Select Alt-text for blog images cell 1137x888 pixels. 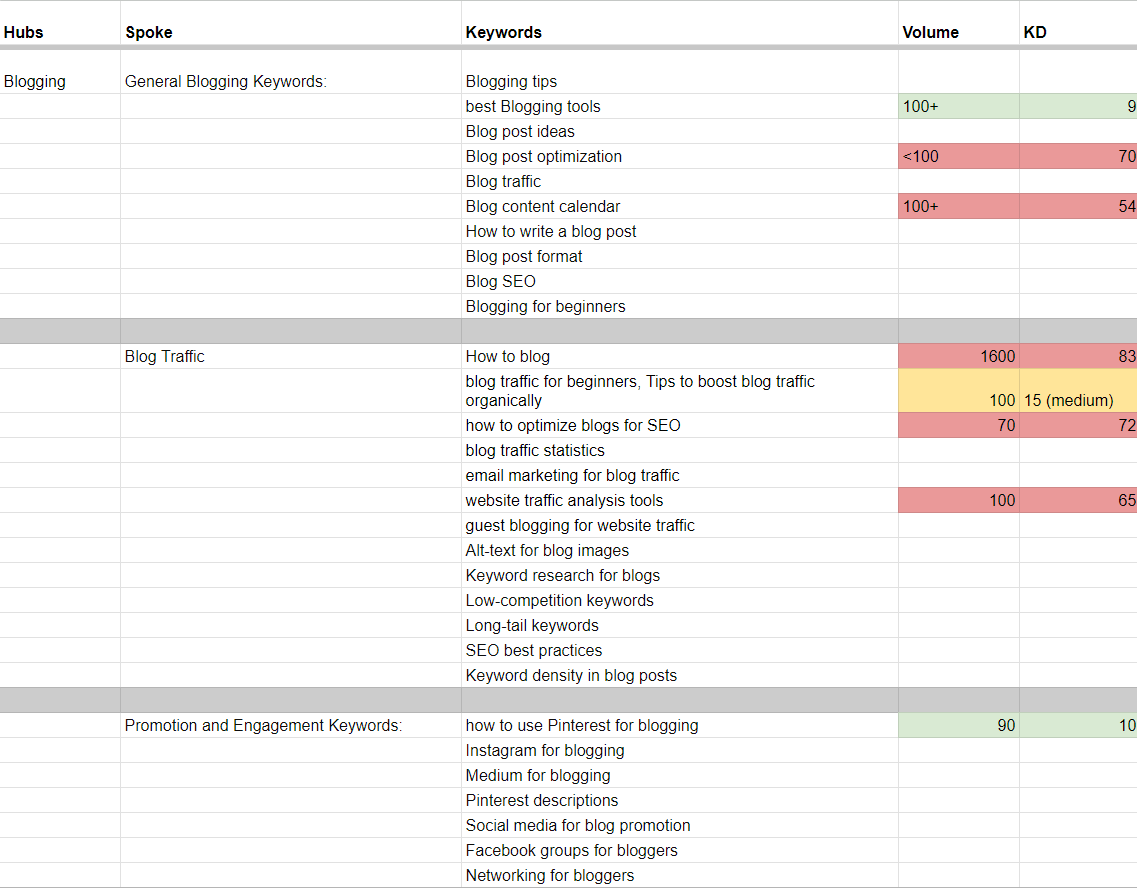point(679,550)
